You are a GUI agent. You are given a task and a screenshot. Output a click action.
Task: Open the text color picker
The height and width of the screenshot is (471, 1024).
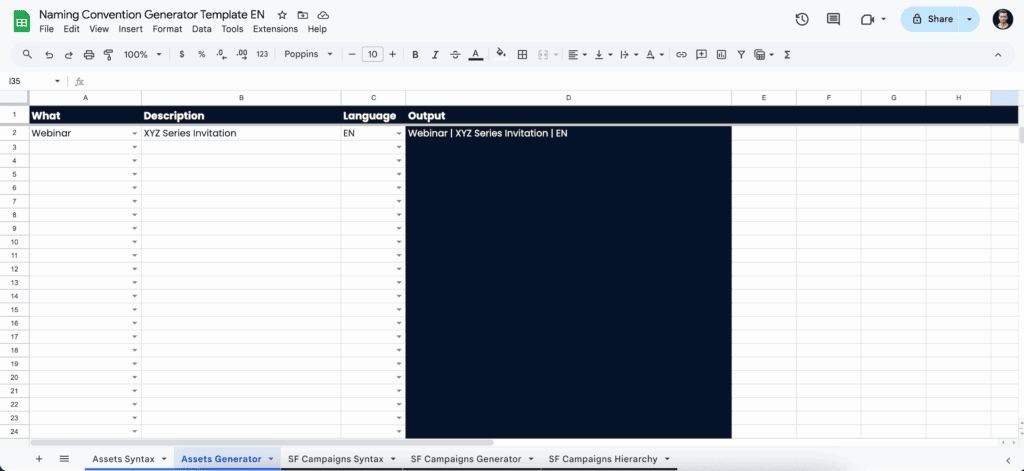(x=475, y=55)
